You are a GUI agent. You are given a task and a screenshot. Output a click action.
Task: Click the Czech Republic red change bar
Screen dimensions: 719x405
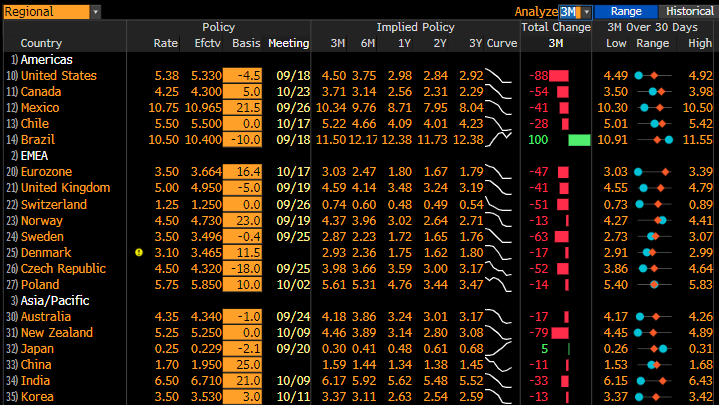point(563,269)
